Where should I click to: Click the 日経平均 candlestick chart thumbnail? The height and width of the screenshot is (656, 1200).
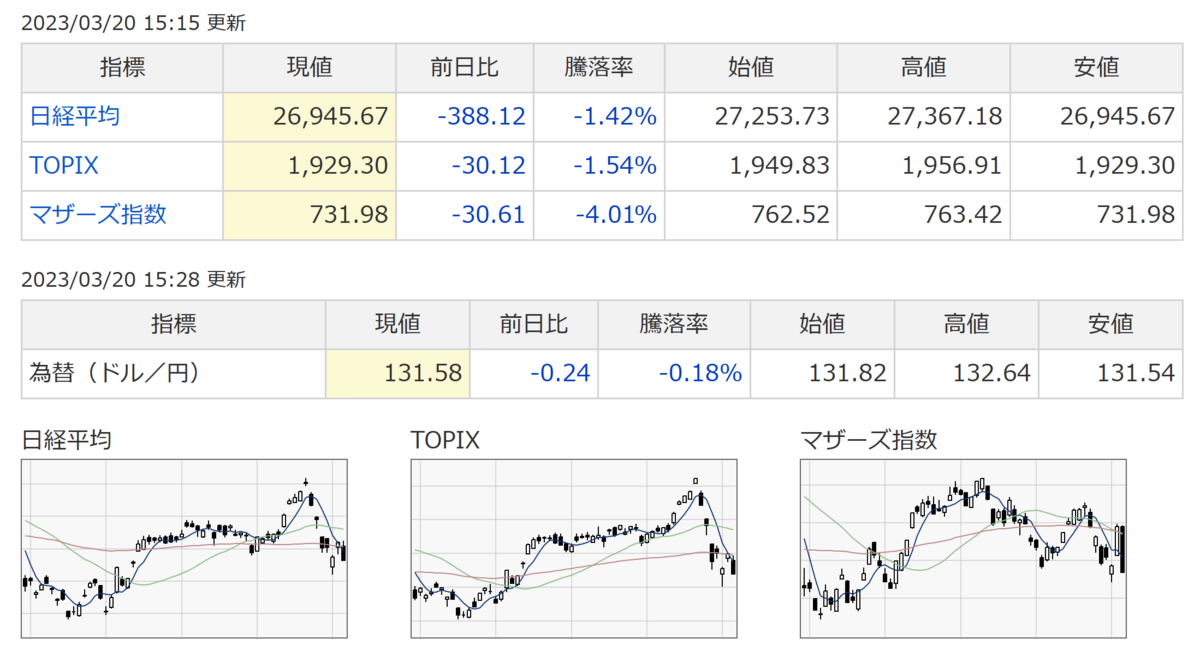[184, 547]
